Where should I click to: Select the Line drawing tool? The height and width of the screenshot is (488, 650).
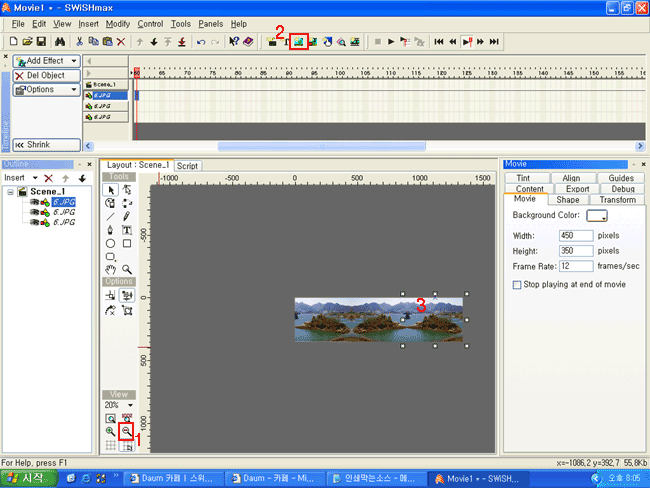110,216
